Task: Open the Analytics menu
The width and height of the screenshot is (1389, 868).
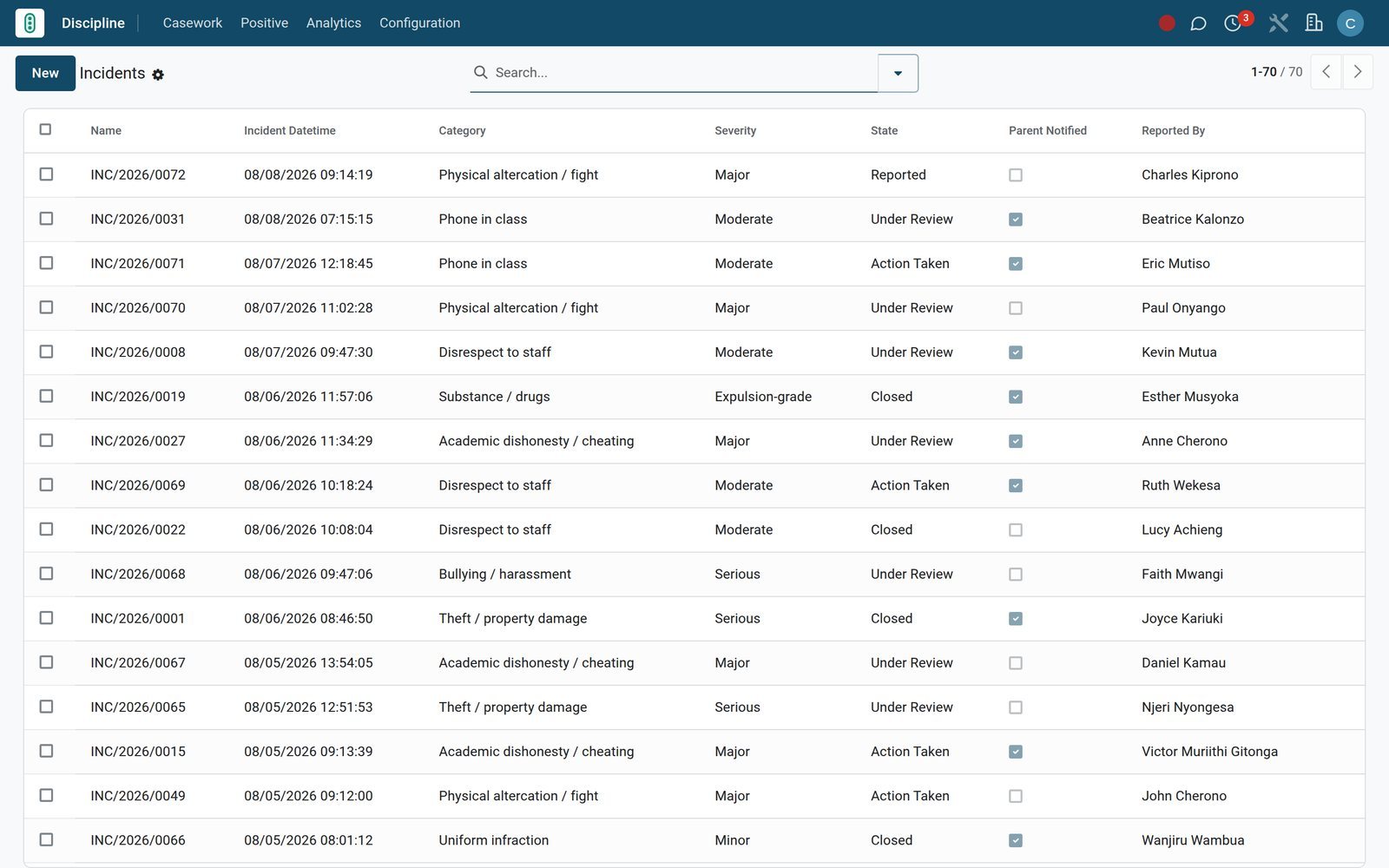Action: point(333,23)
